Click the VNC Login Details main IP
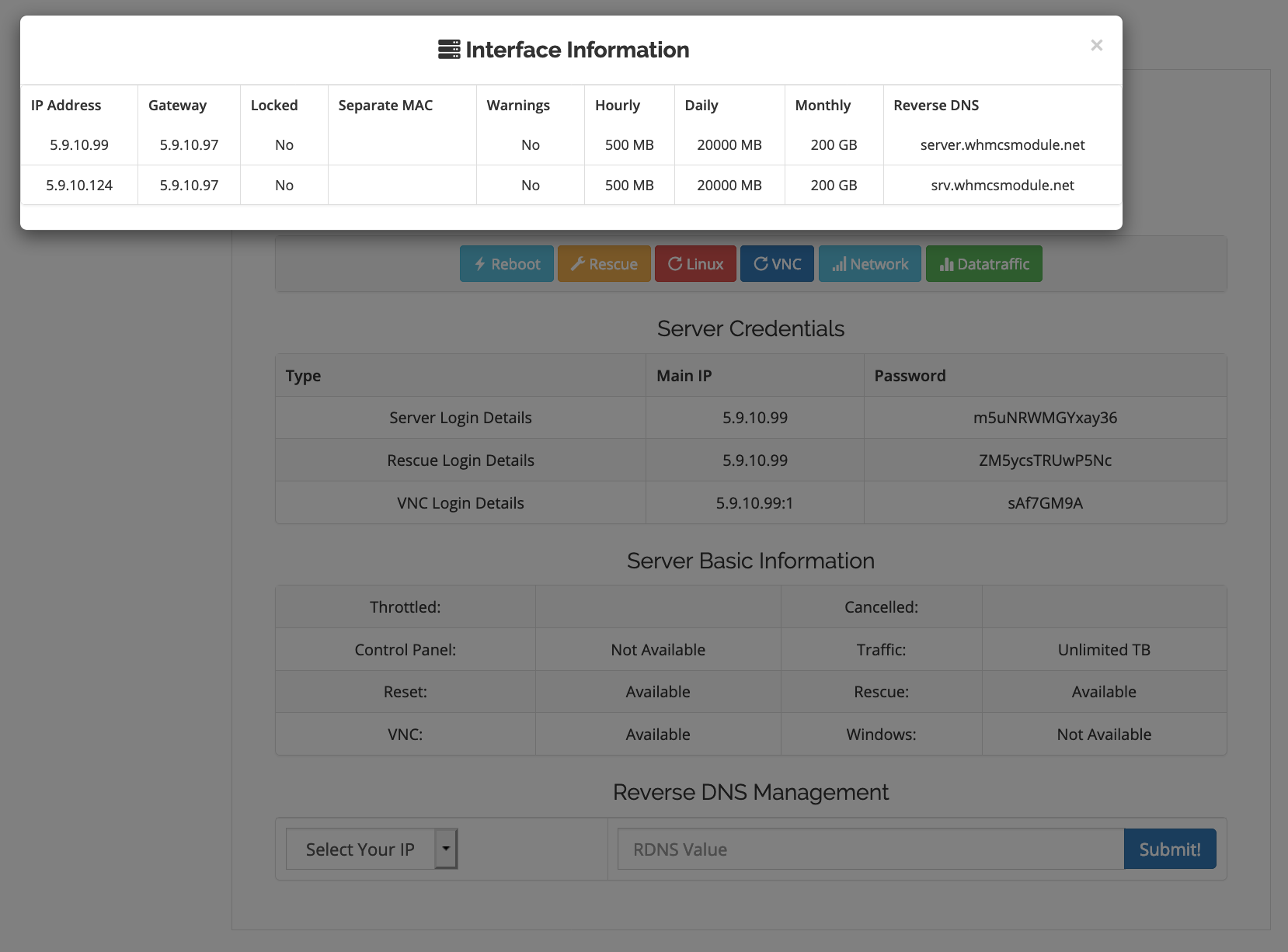 (754, 502)
